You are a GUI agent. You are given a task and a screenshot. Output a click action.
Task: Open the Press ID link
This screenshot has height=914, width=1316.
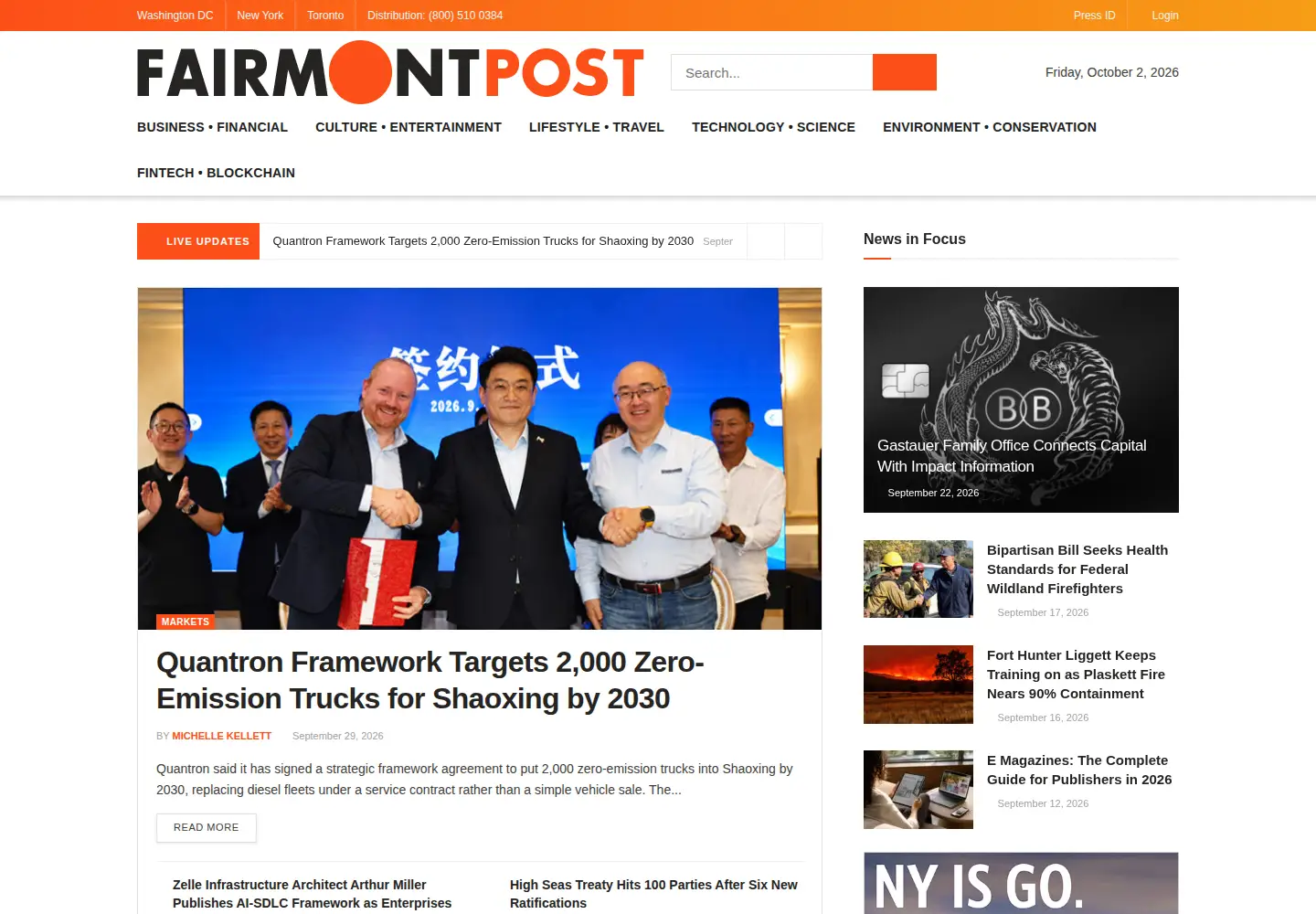point(1094,16)
